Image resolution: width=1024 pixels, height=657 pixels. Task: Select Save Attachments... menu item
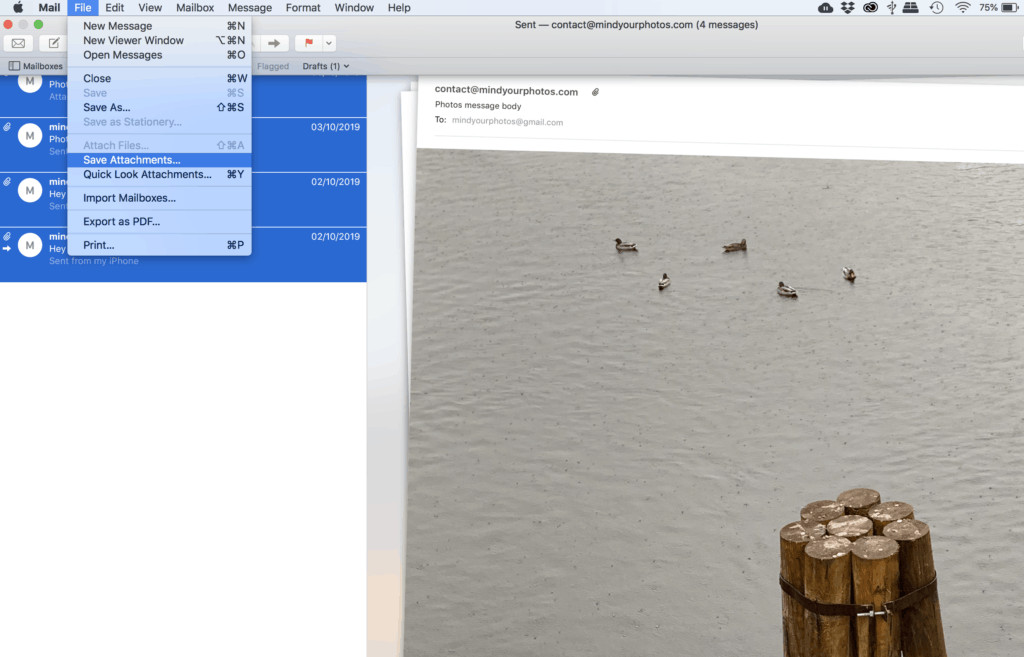tap(159, 160)
